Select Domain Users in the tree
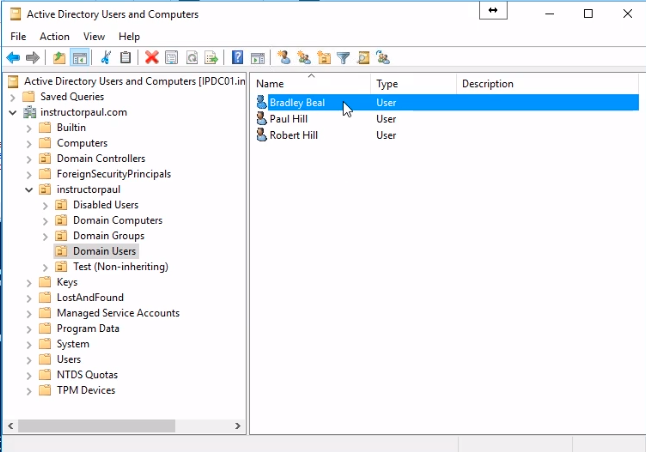The image size is (646, 452). (104, 251)
